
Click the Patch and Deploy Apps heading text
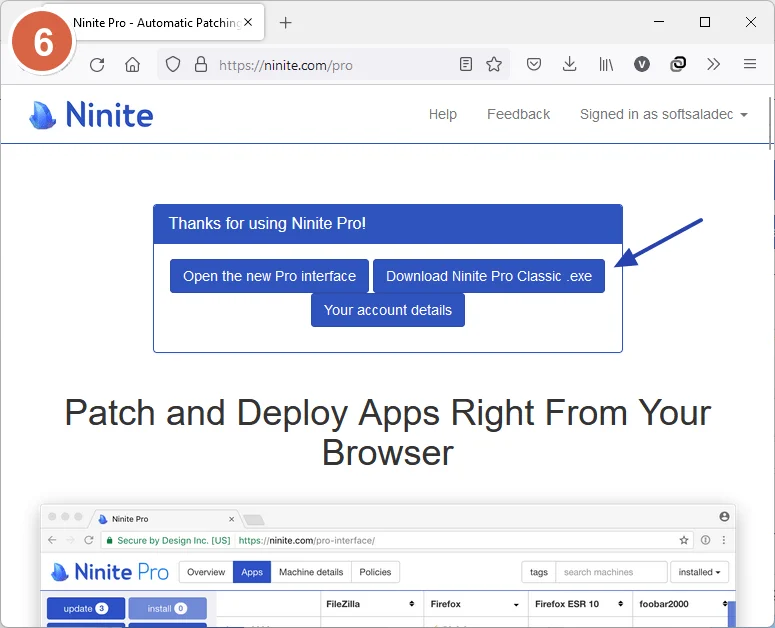tap(388, 432)
